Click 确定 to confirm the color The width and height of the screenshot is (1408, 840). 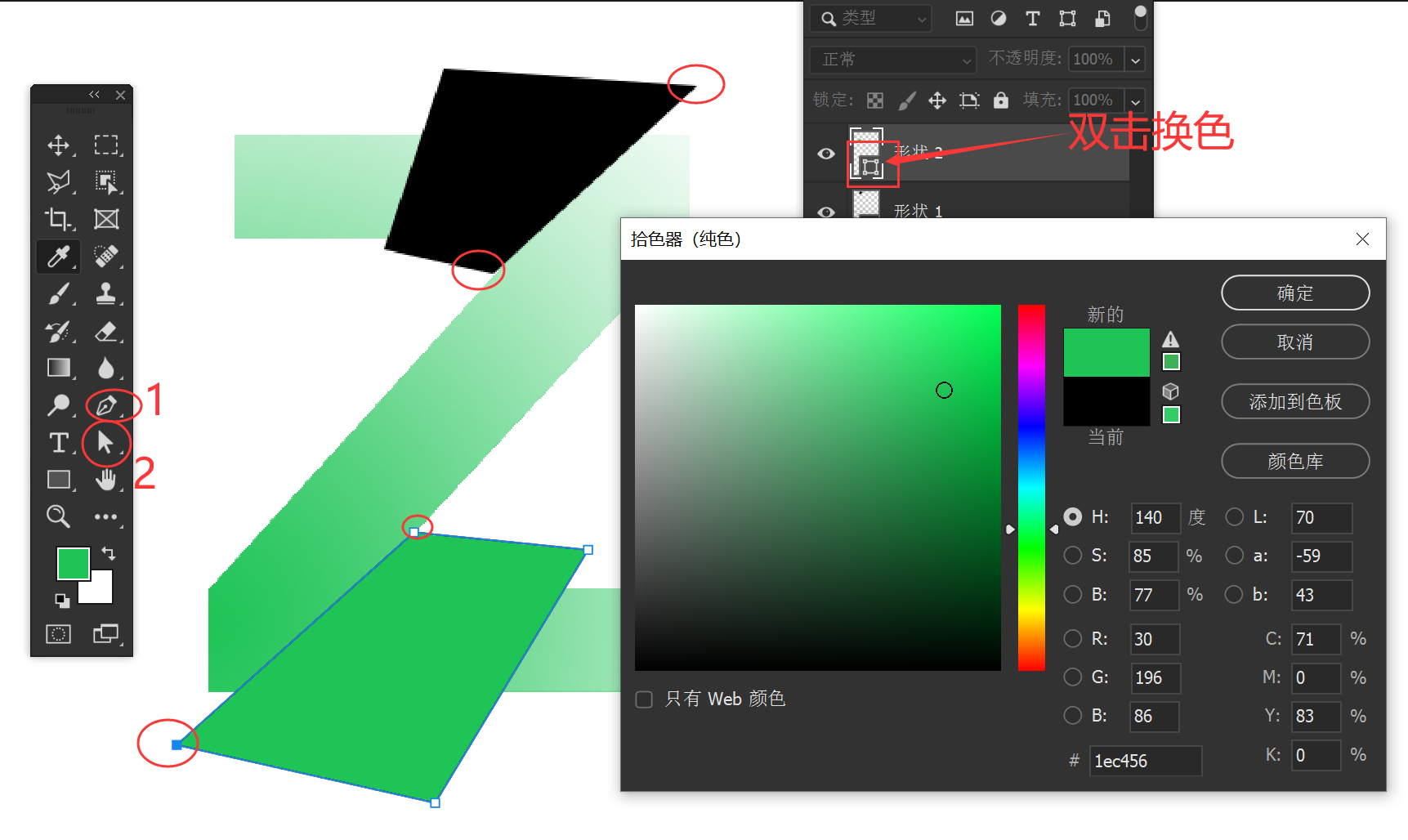click(x=1295, y=293)
